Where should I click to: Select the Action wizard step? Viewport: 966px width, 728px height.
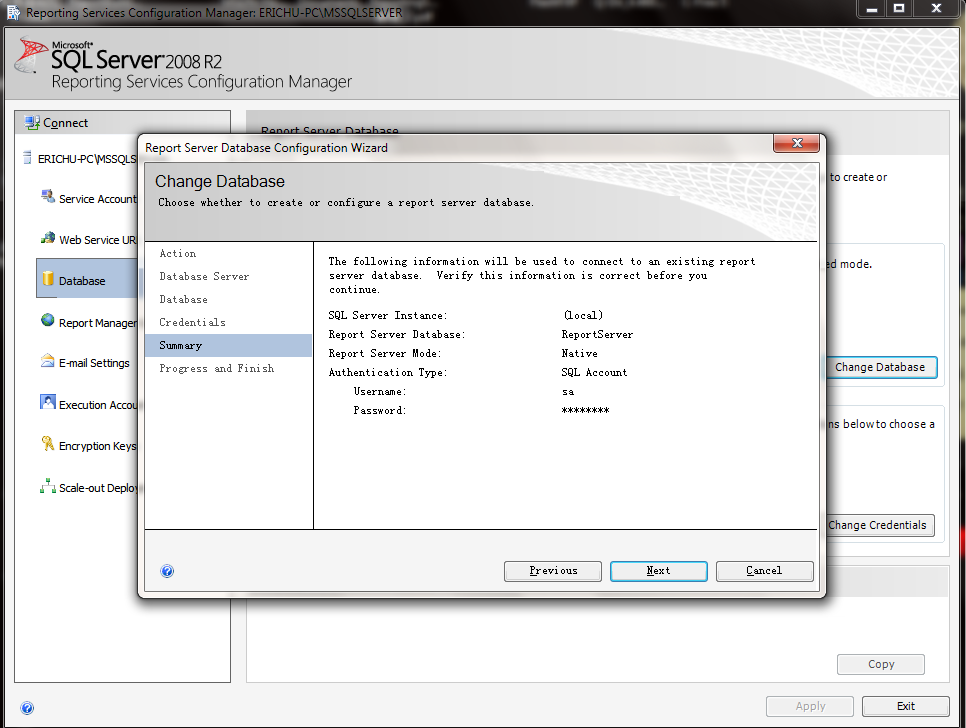(x=178, y=253)
